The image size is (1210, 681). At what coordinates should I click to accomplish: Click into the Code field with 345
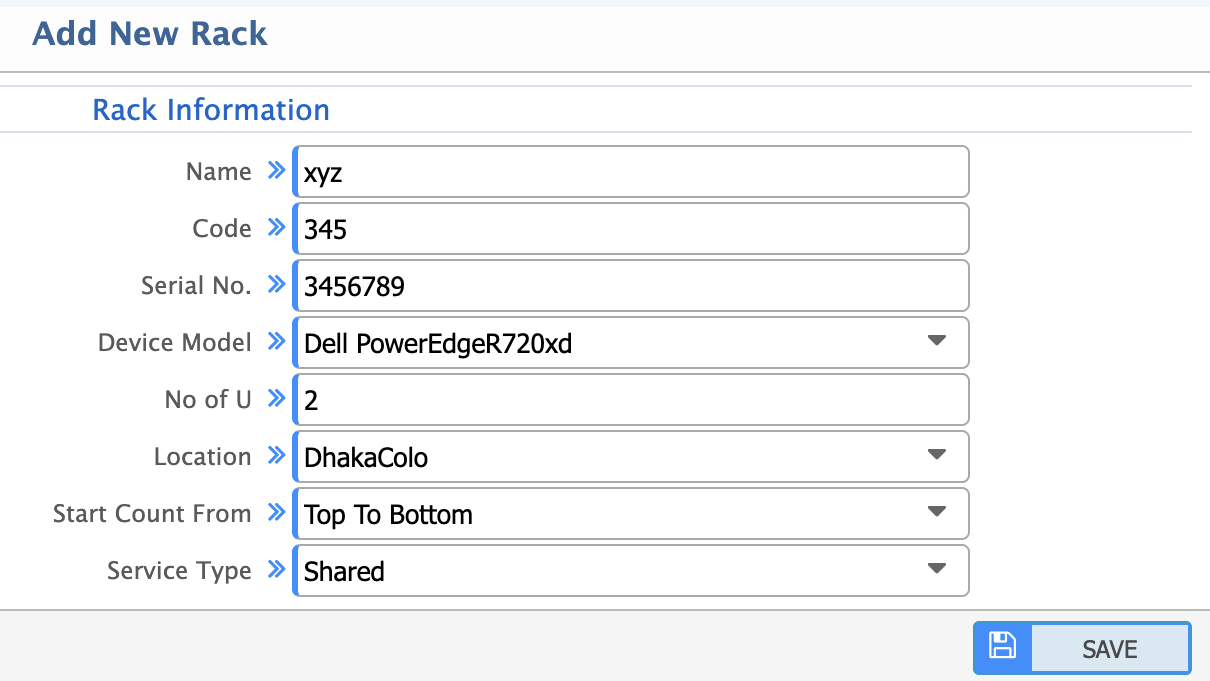click(x=630, y=229)
